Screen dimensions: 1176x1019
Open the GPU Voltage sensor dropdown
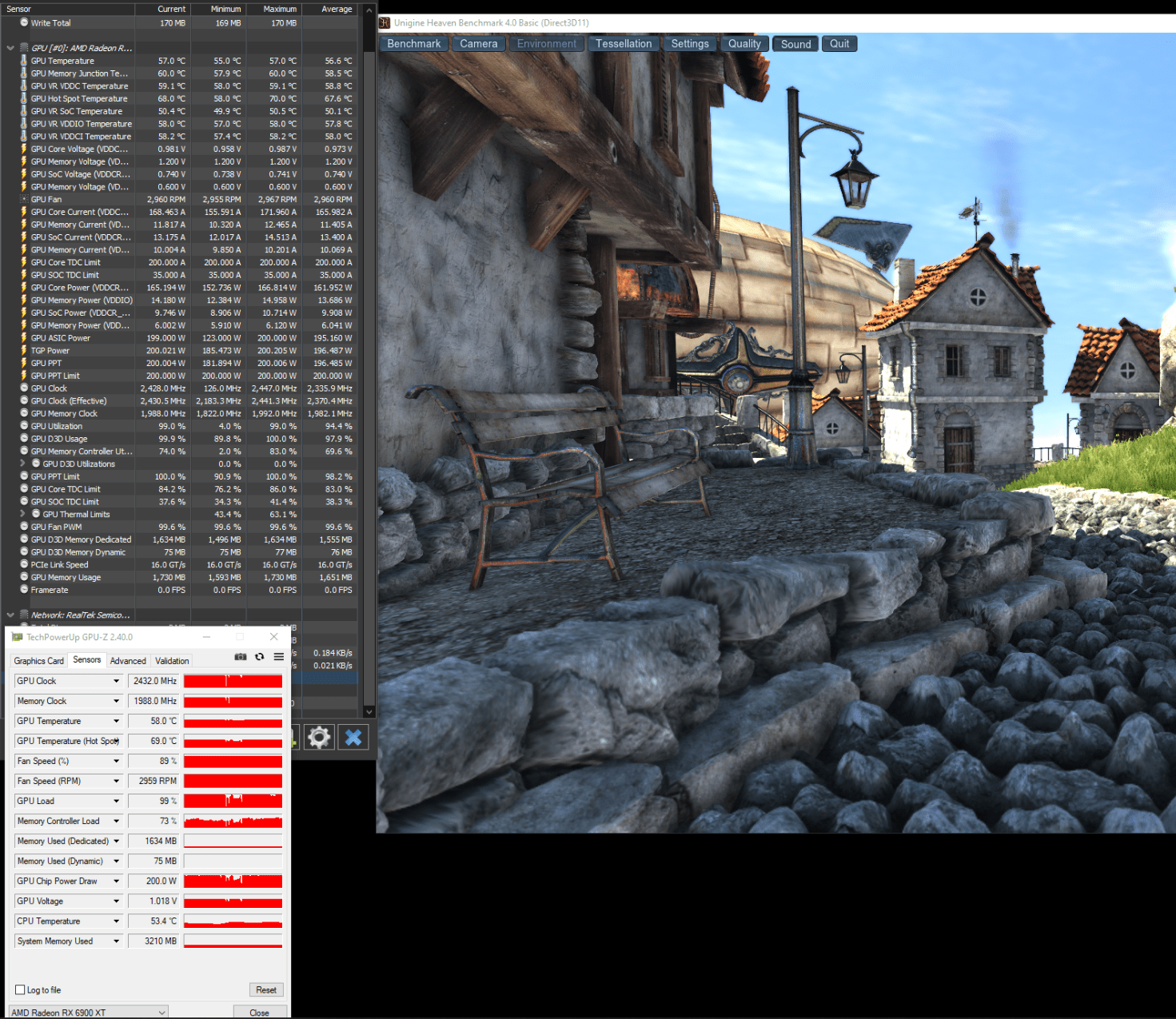(x=116, y=901)
